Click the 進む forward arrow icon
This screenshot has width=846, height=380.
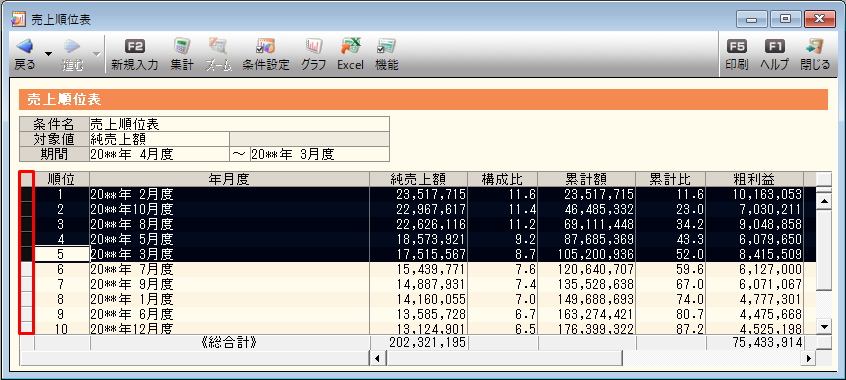(72, 46)
